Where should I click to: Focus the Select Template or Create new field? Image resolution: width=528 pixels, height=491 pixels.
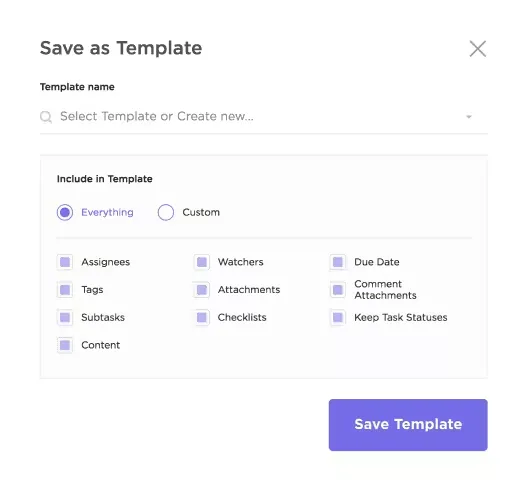click(x=264, y=117)
